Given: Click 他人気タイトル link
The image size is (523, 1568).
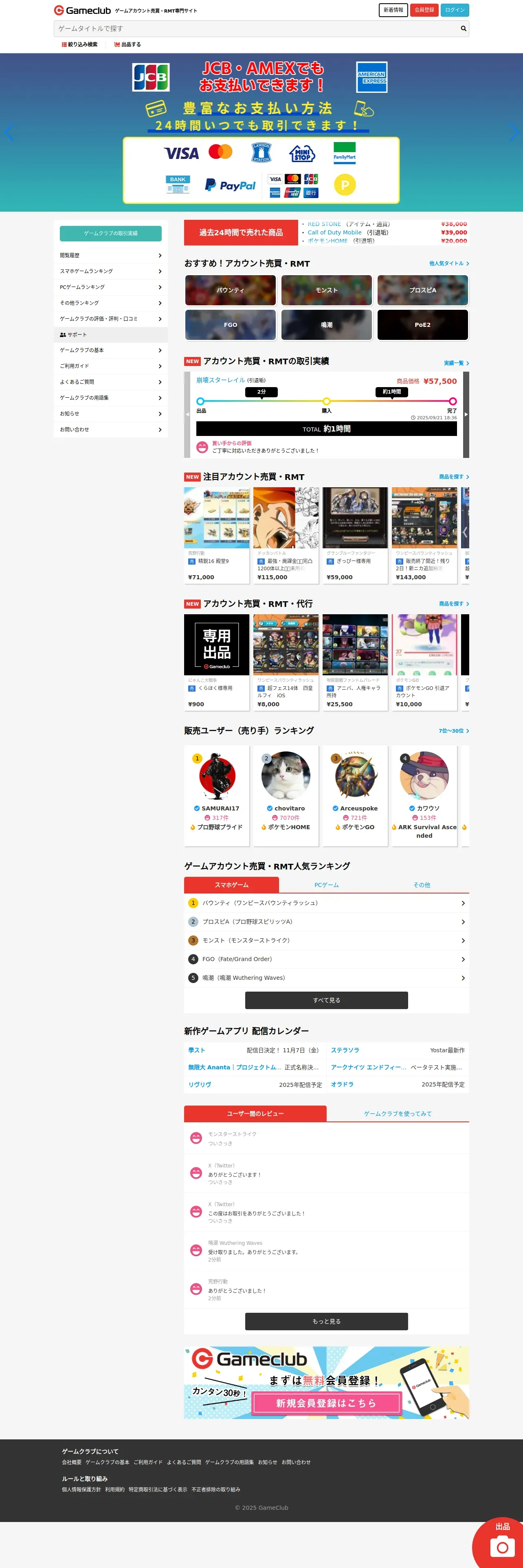Looking at the screenshot, I should click(449, 263).
